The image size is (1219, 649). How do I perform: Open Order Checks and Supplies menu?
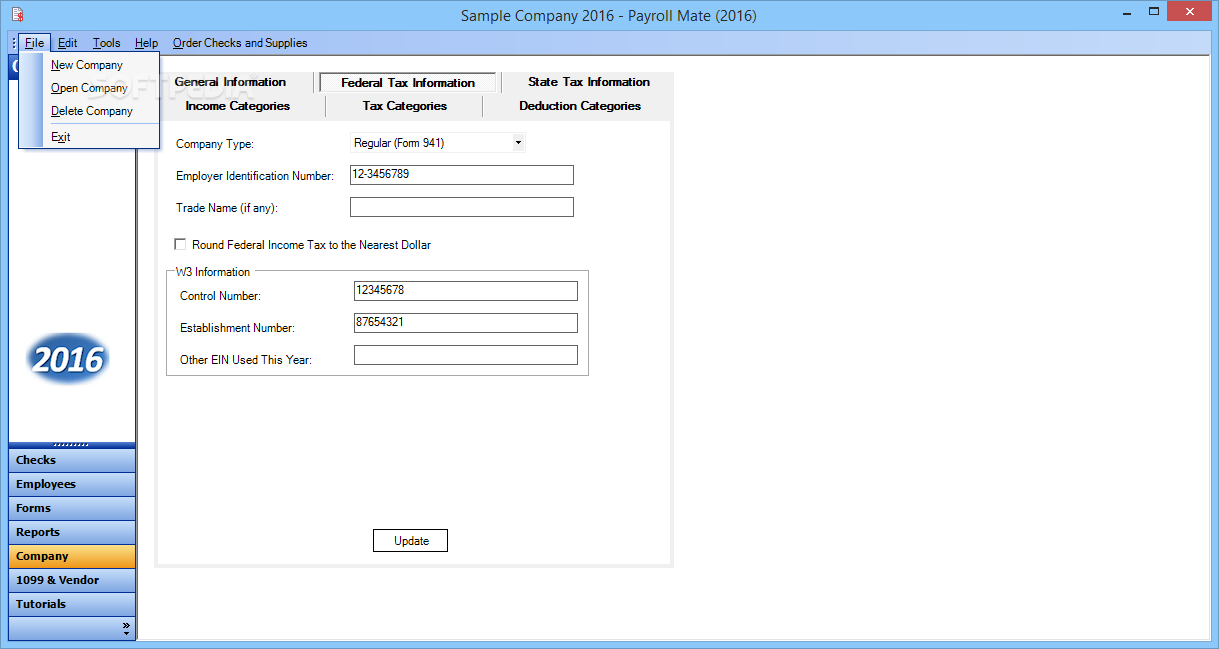point(240,43)
